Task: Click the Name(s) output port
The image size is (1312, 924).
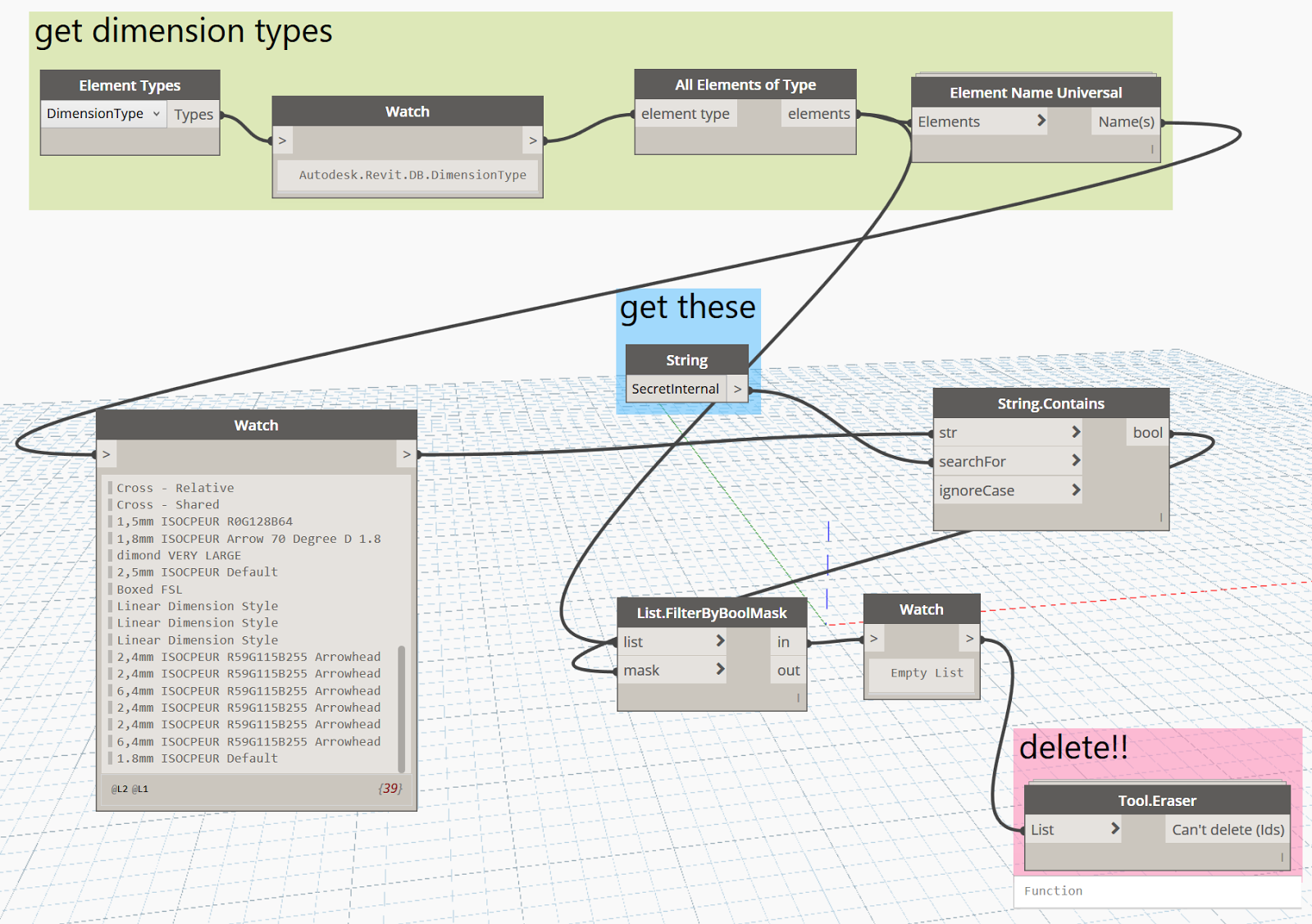Action: (x=1126, y=121)
